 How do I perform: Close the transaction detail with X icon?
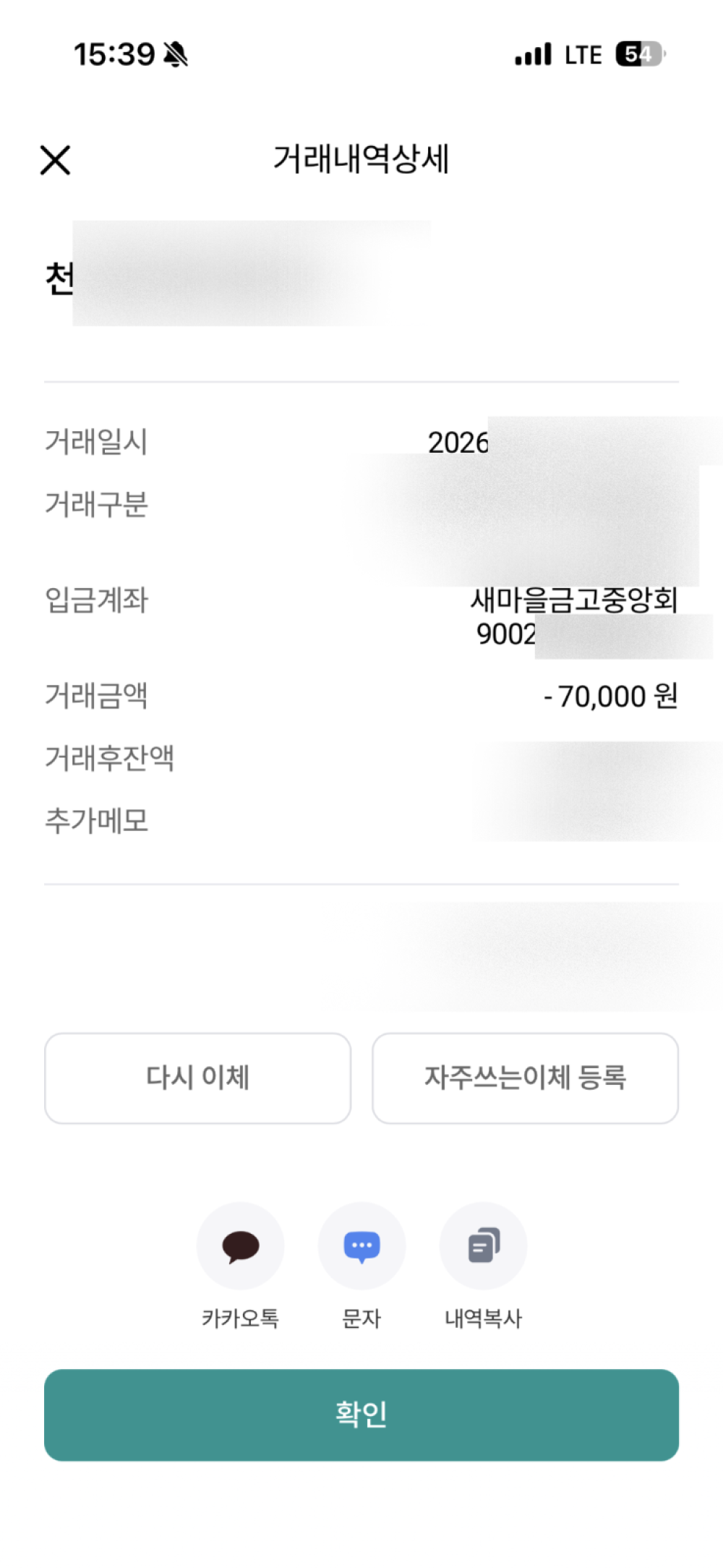pos(55,160)
